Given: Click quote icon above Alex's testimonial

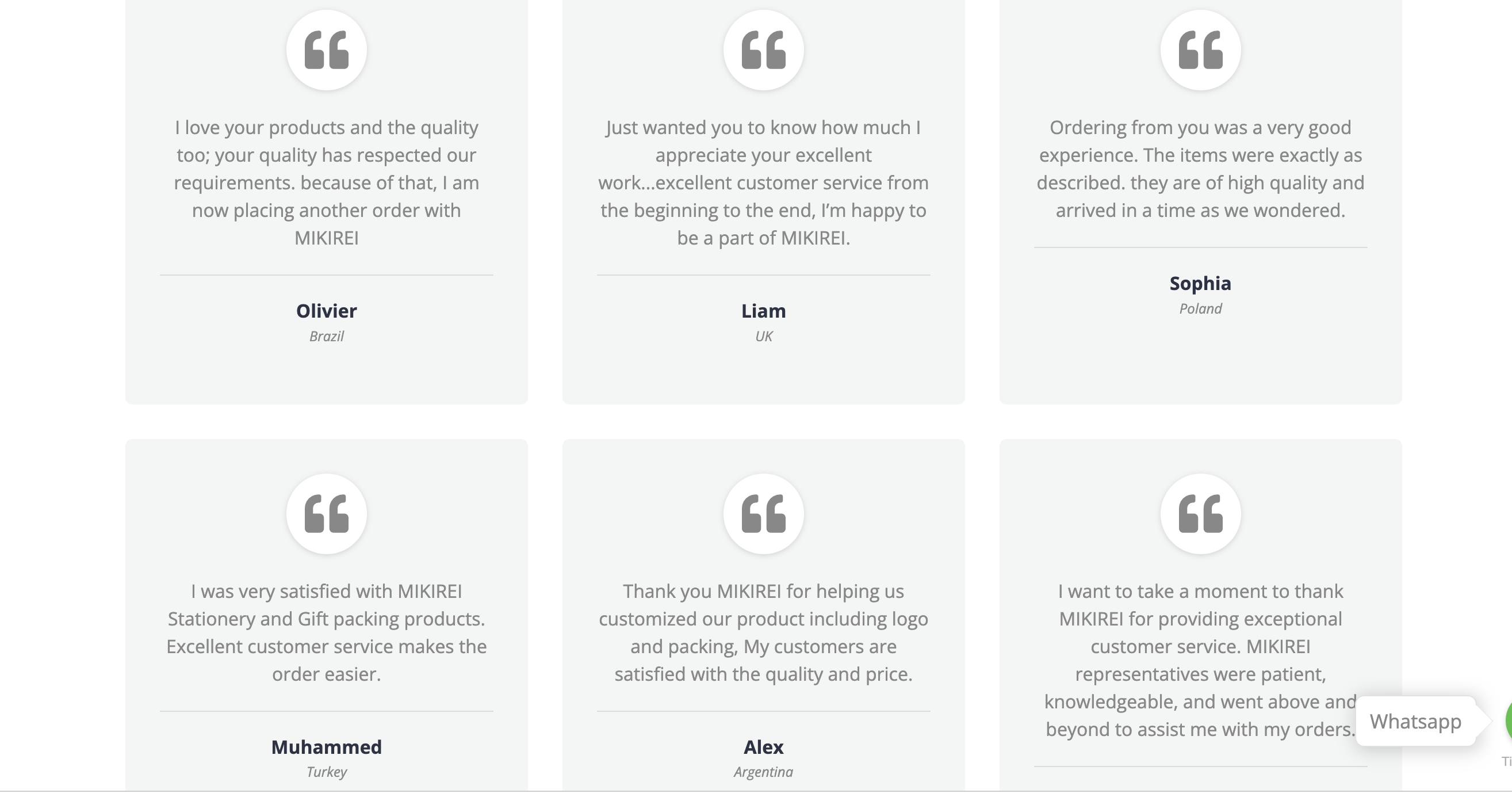Looking at the screenshot, I should (x=763, y=514).
